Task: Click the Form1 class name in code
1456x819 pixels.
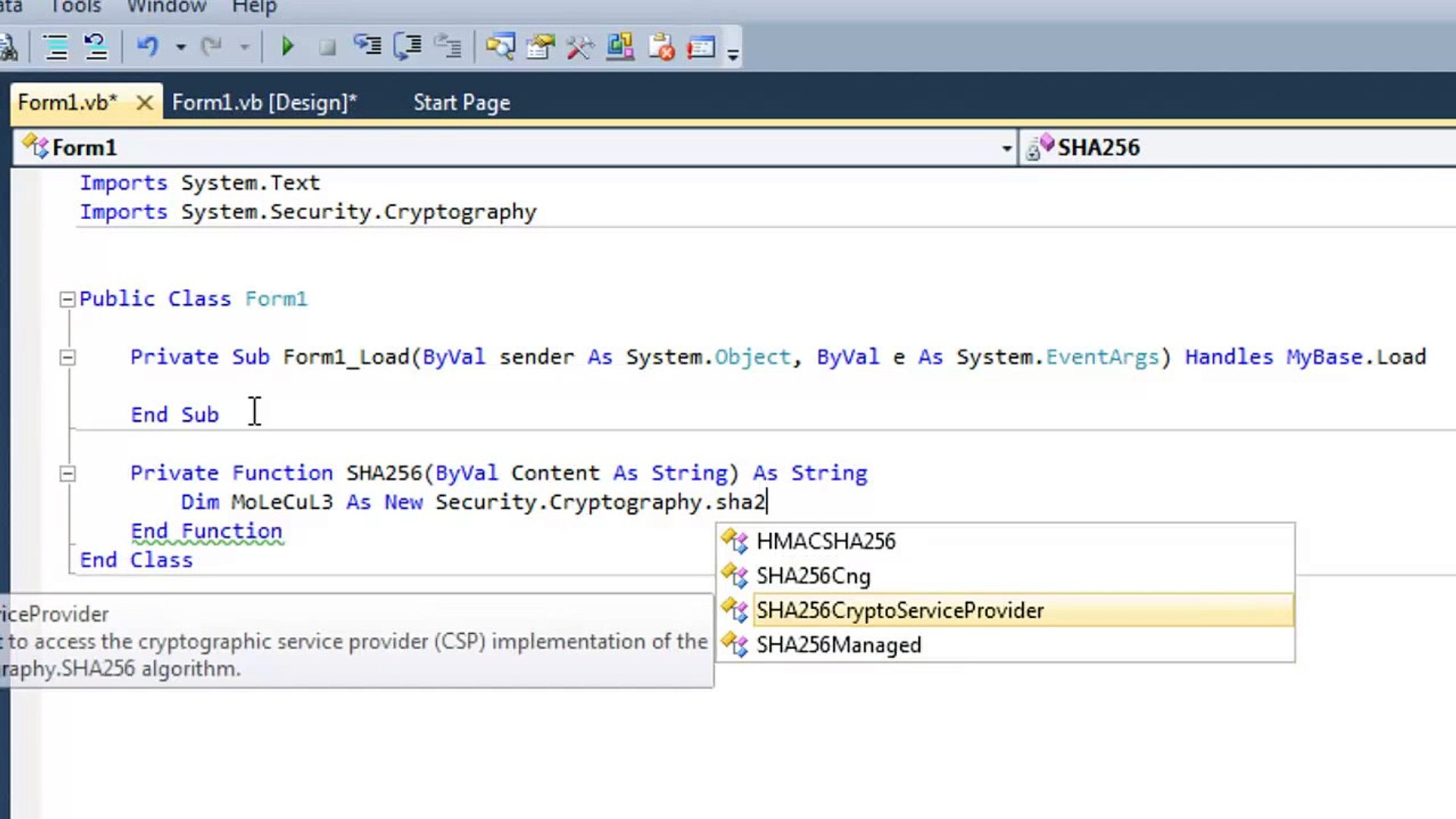Action: 276,299
